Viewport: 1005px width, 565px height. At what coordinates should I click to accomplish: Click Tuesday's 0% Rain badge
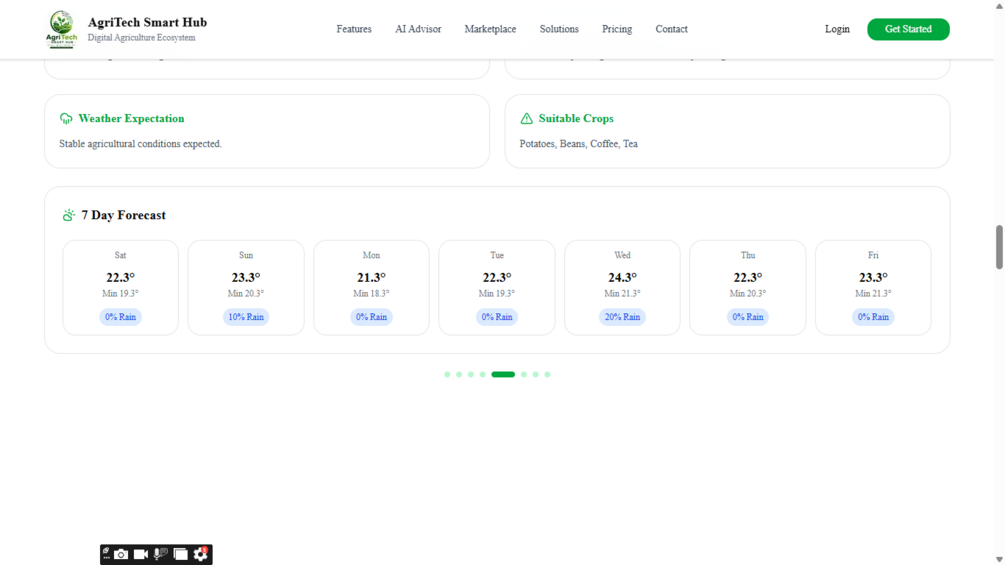click(x=497, y=317)
